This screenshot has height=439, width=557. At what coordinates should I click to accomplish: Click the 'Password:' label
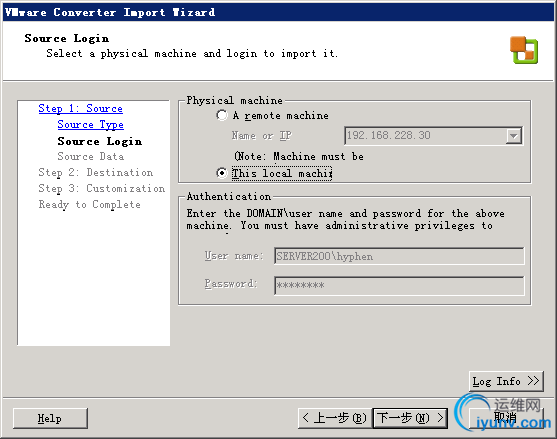click(x=231, y=284)
